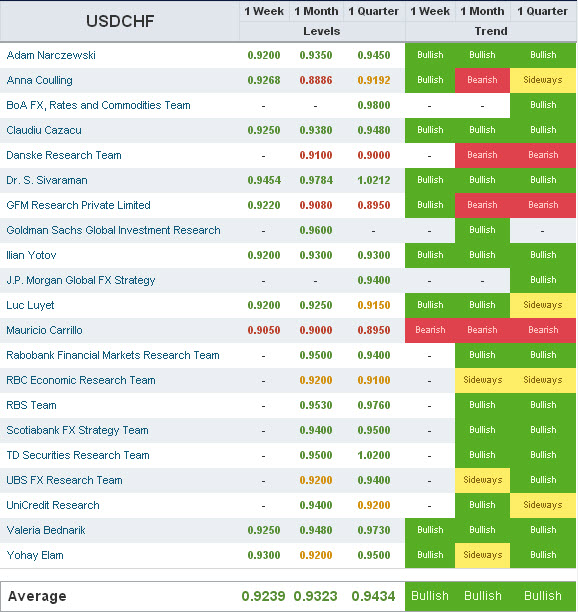The height and width of the screenshot is (612, 578).
Task: Click the Average row label
Action: click(x=37, y=596)
